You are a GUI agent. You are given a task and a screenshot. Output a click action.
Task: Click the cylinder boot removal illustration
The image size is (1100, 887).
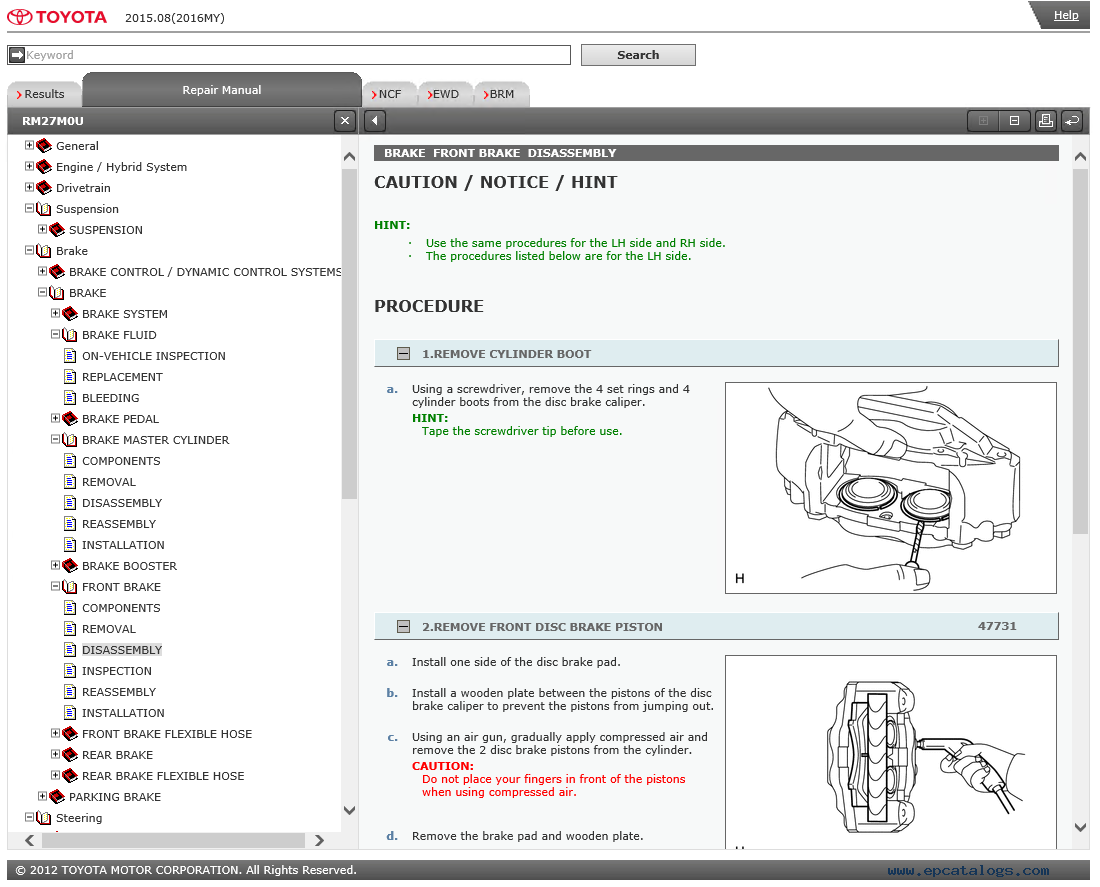click(x=890, y=488)
